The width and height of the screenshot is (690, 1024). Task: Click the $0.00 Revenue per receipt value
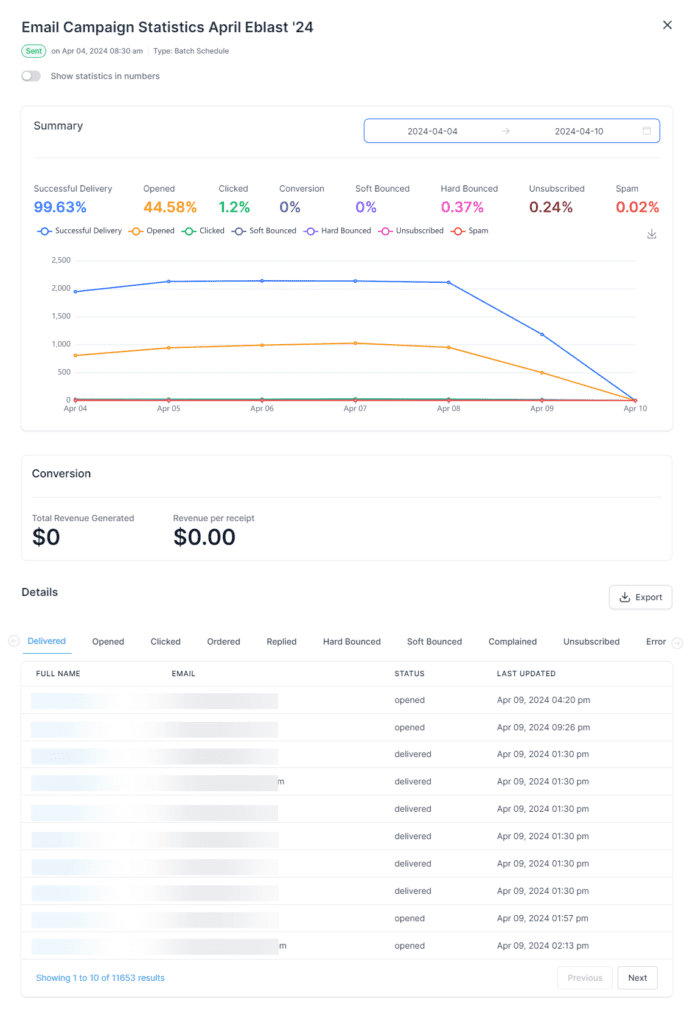click(204, 537)
